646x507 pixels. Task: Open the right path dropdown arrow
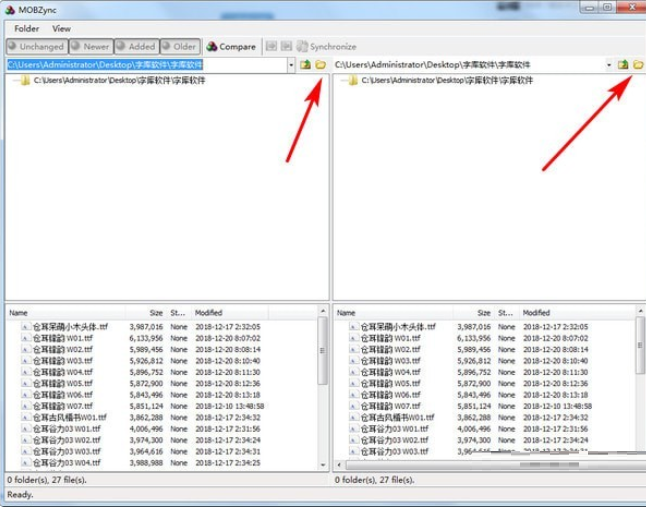click(x=608, y=65)
